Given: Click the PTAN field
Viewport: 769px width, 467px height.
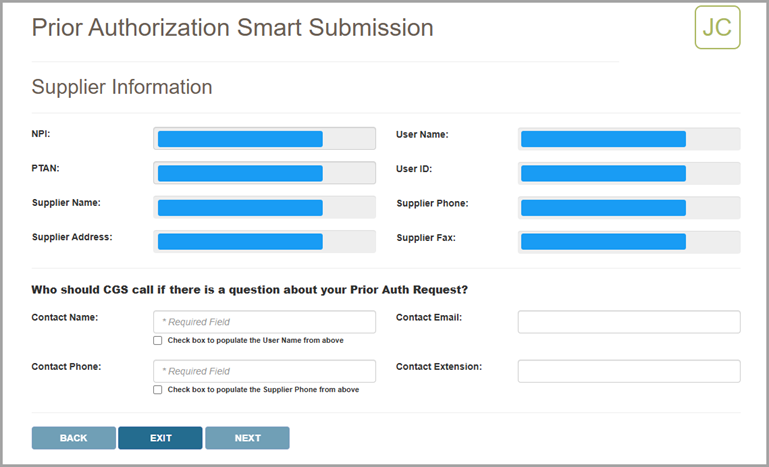Looking at the screenshot, I should pos(264,173).
